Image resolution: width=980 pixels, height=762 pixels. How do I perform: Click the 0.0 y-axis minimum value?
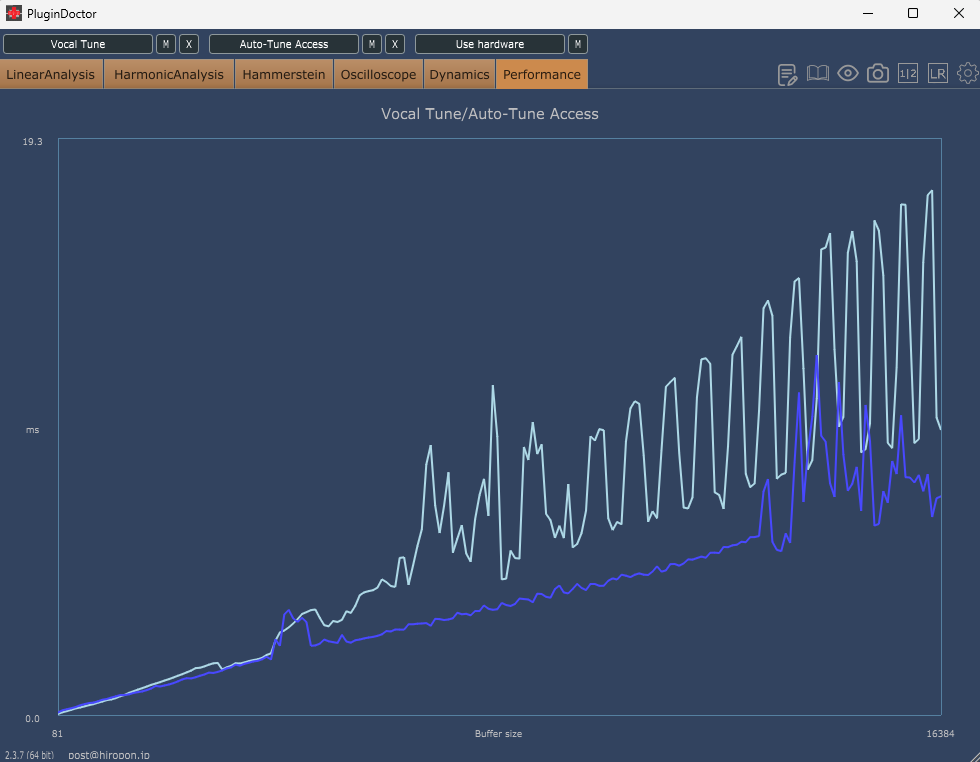[32, 719]
